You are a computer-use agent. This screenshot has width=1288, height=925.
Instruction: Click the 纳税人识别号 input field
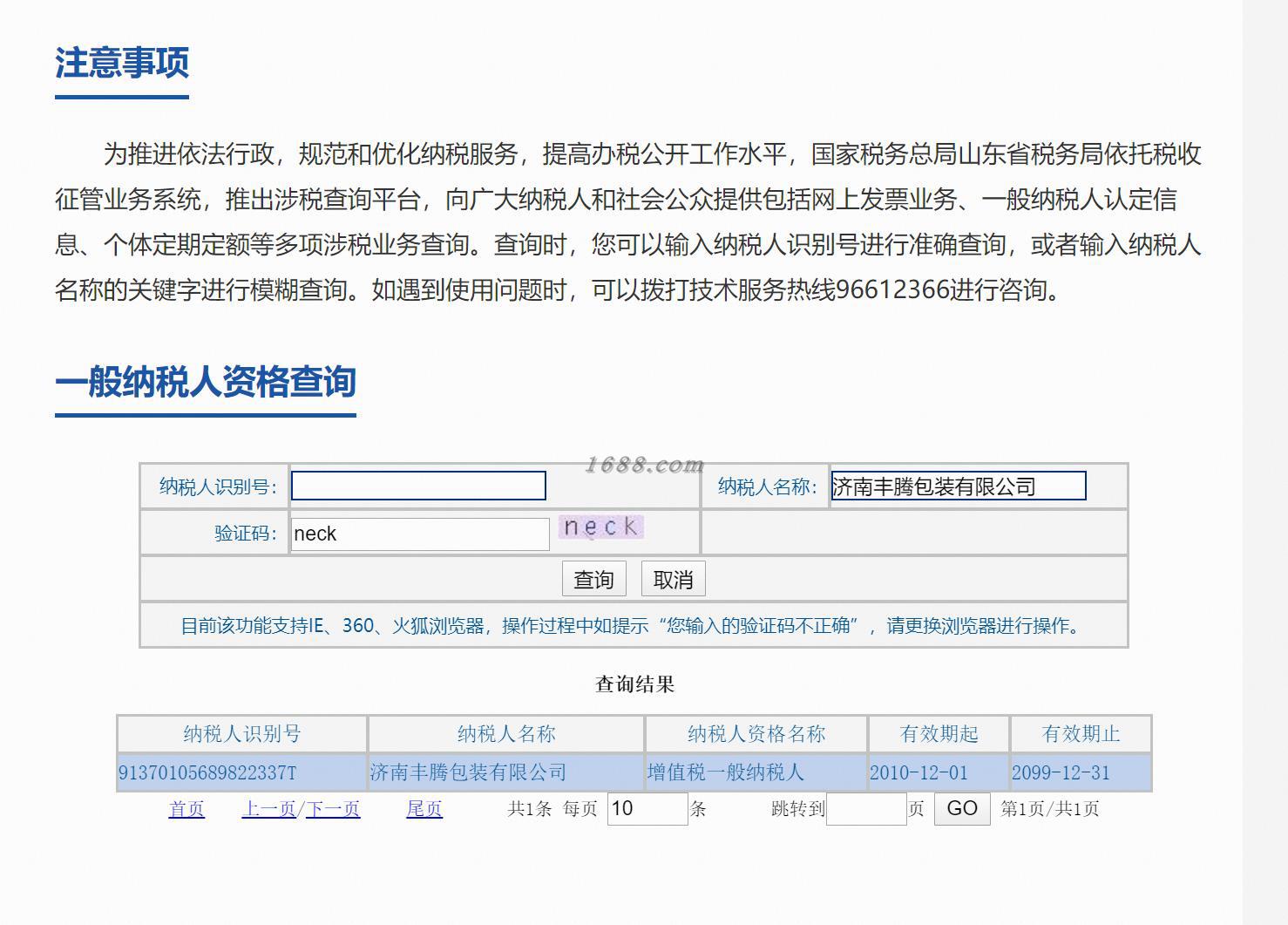click(x=418, y=486)
